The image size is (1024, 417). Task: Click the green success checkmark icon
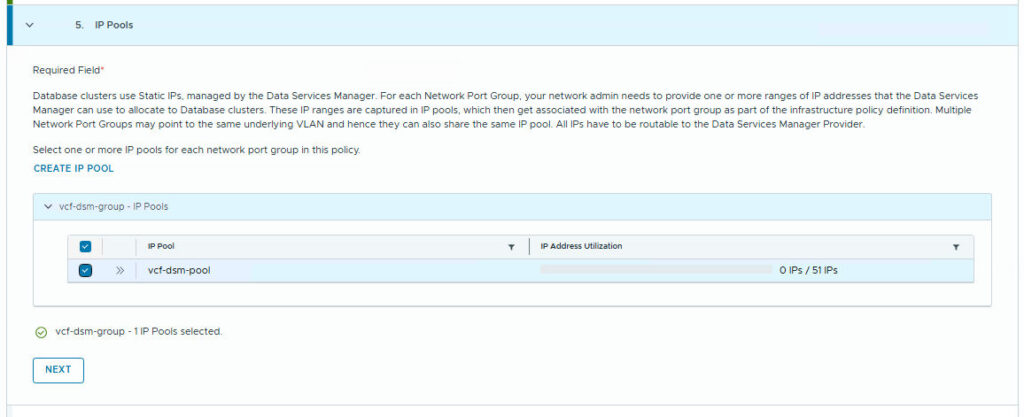pyautogui.click(x=41, y=332)
